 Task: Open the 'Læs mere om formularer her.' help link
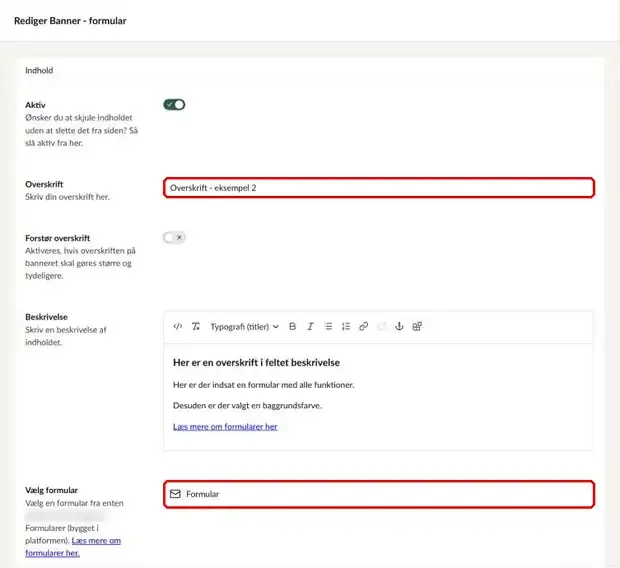(x=73, y=547)
